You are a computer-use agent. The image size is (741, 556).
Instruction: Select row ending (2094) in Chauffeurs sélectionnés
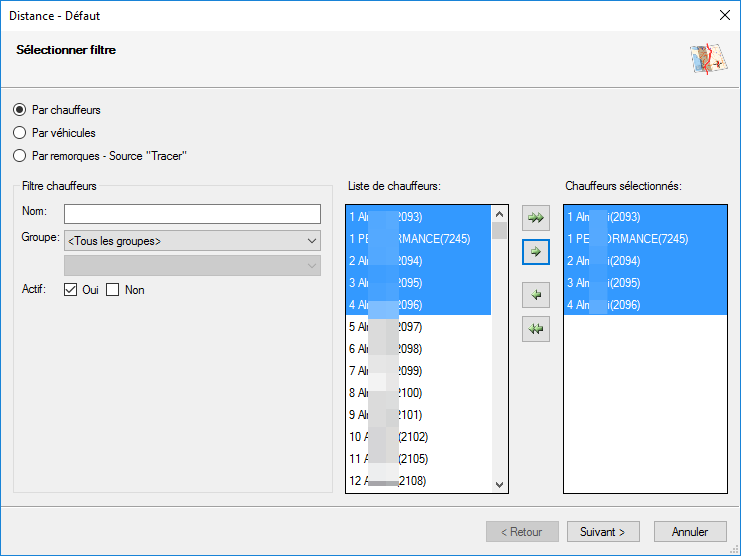tap(645, 261)
